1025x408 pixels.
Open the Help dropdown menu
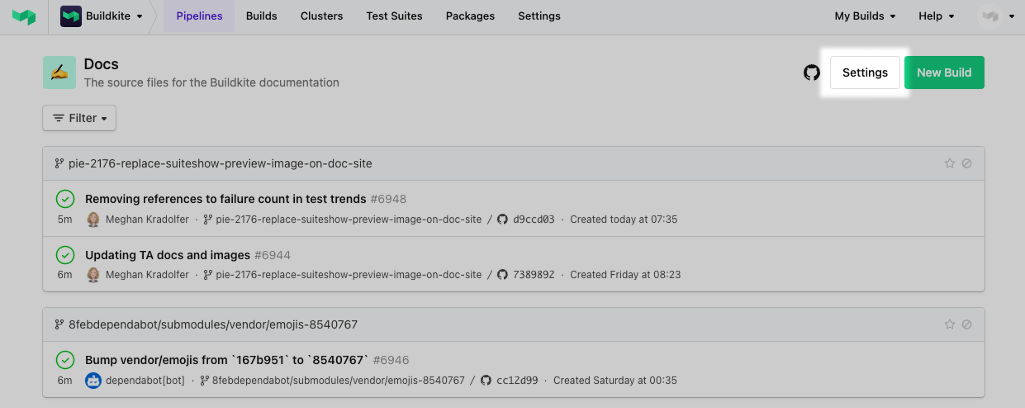[936, 16]
